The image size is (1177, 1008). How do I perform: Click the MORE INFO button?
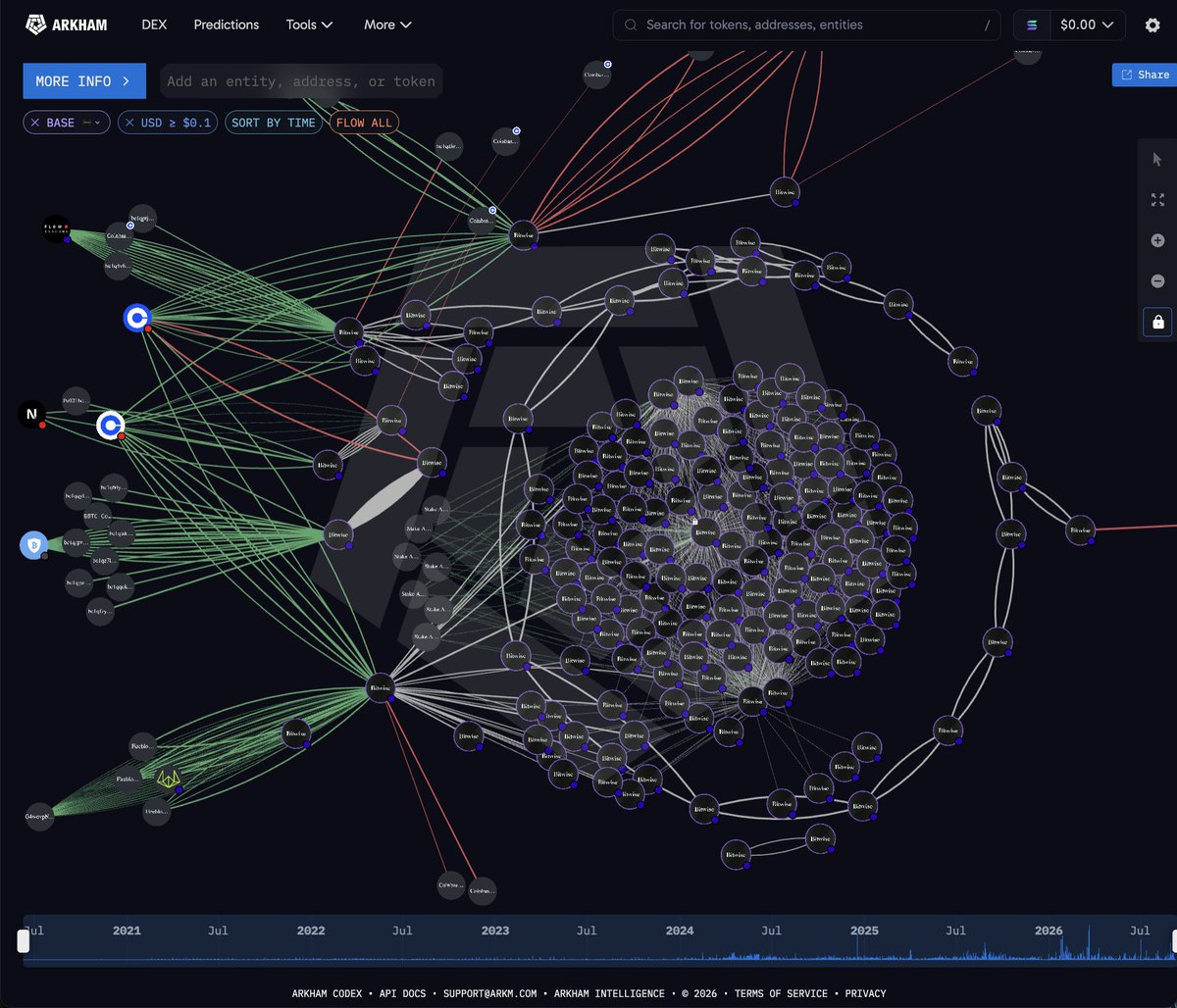point(84,81)
